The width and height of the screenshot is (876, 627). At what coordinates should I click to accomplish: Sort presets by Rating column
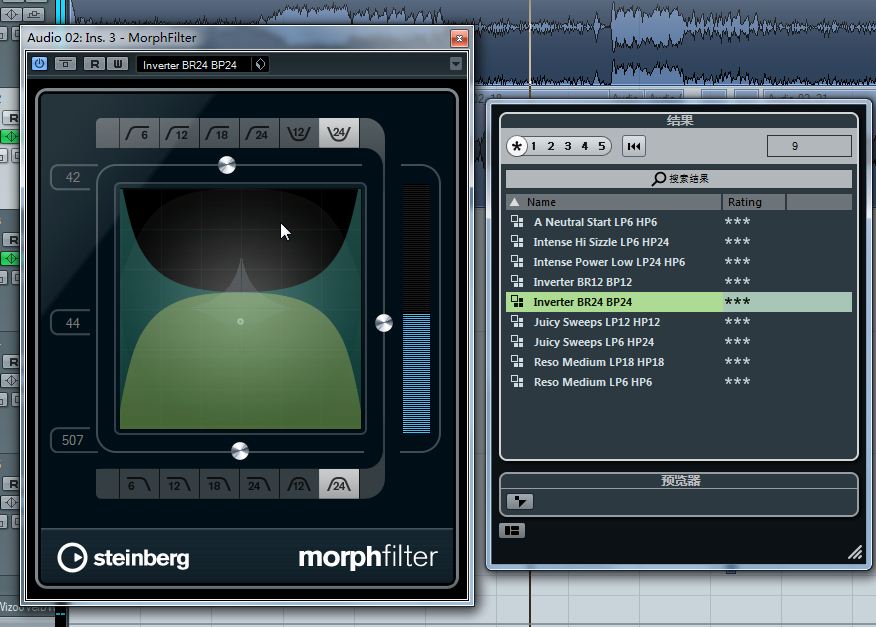(x=754, y=202)
